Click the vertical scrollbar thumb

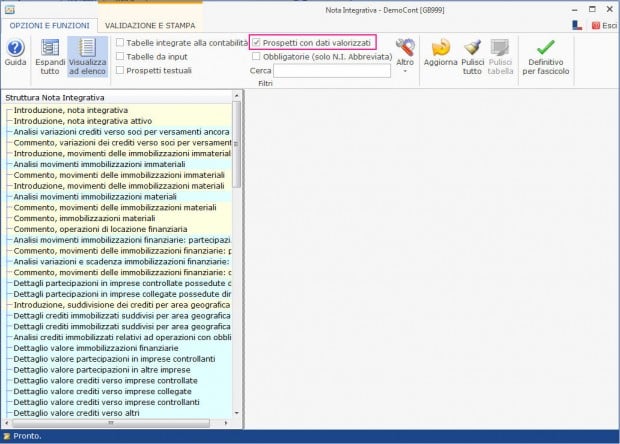[x=236, y=144]
